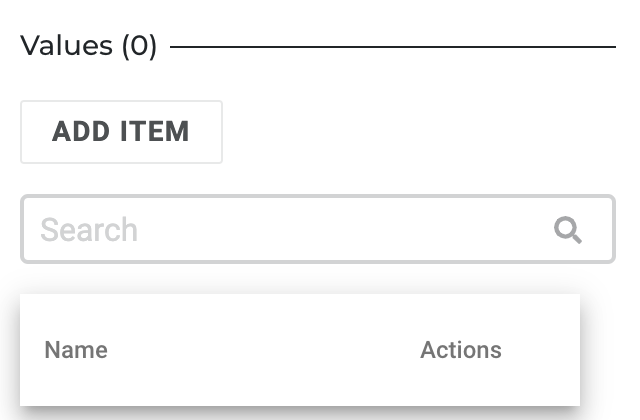The width and height of the screenshot is (640, 420).
Task: Click the Actions column header
Action: (460, 350)
